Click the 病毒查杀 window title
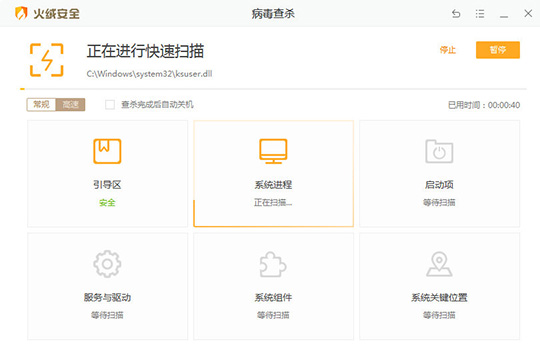 pyautogui.click(x=273, y=14)
